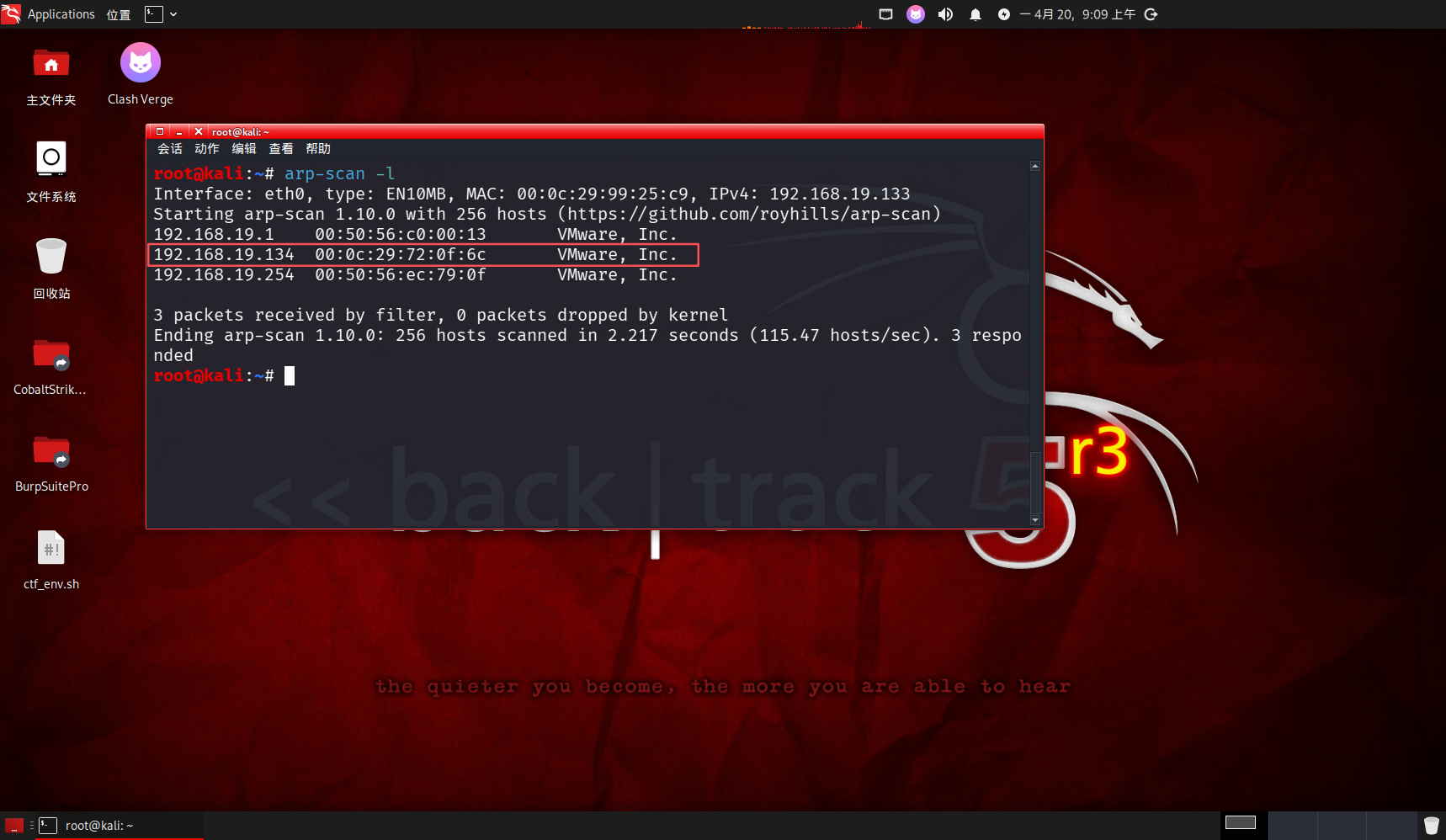The image size is (1446, 840).
Task: Open the volume control speaker icon
Action: coord(946,14)
